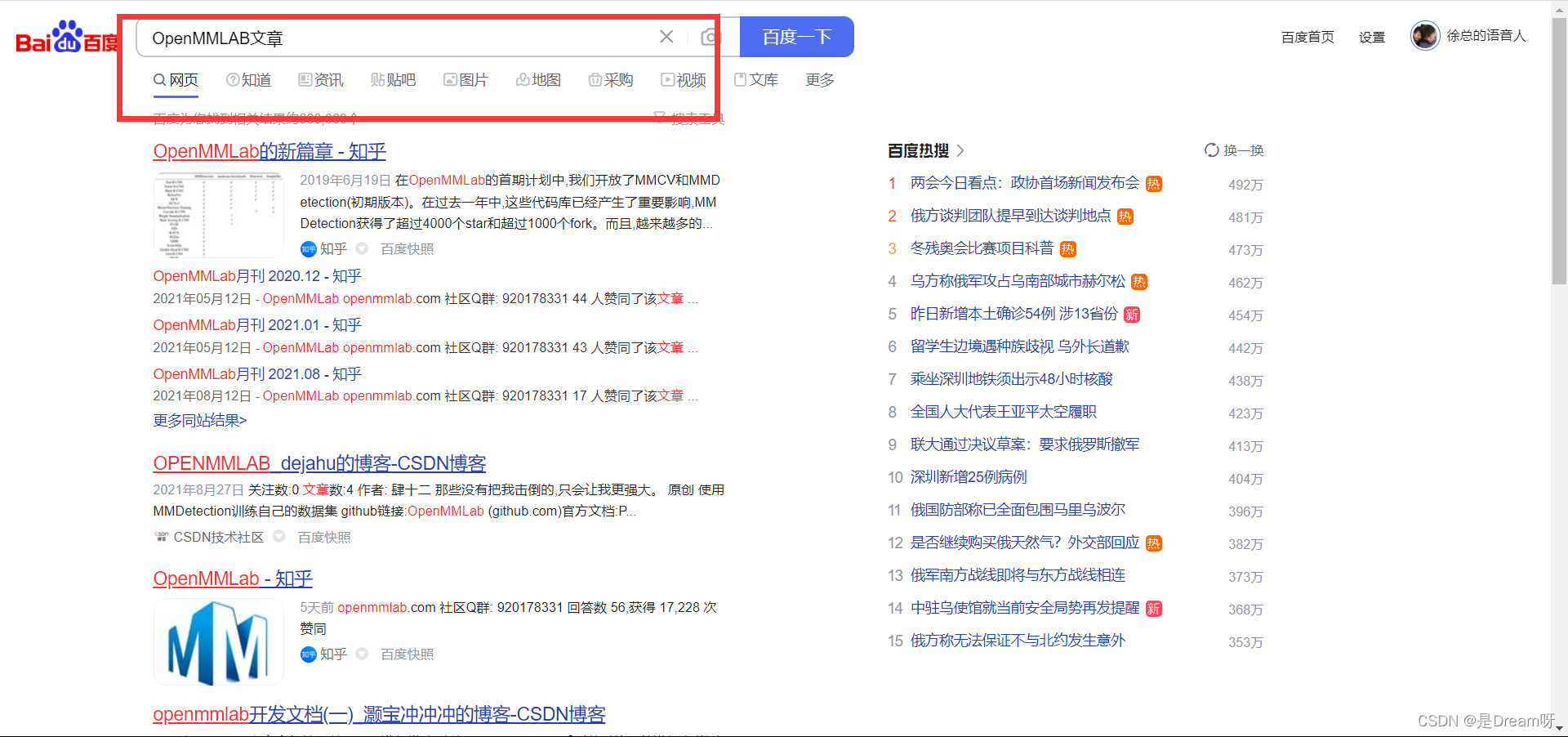This screenshot has height=737, width=1568.
Task: Open hot search 冬残奥会比赛项目科普
Action: pyautogui.click(x=982, y=248)
